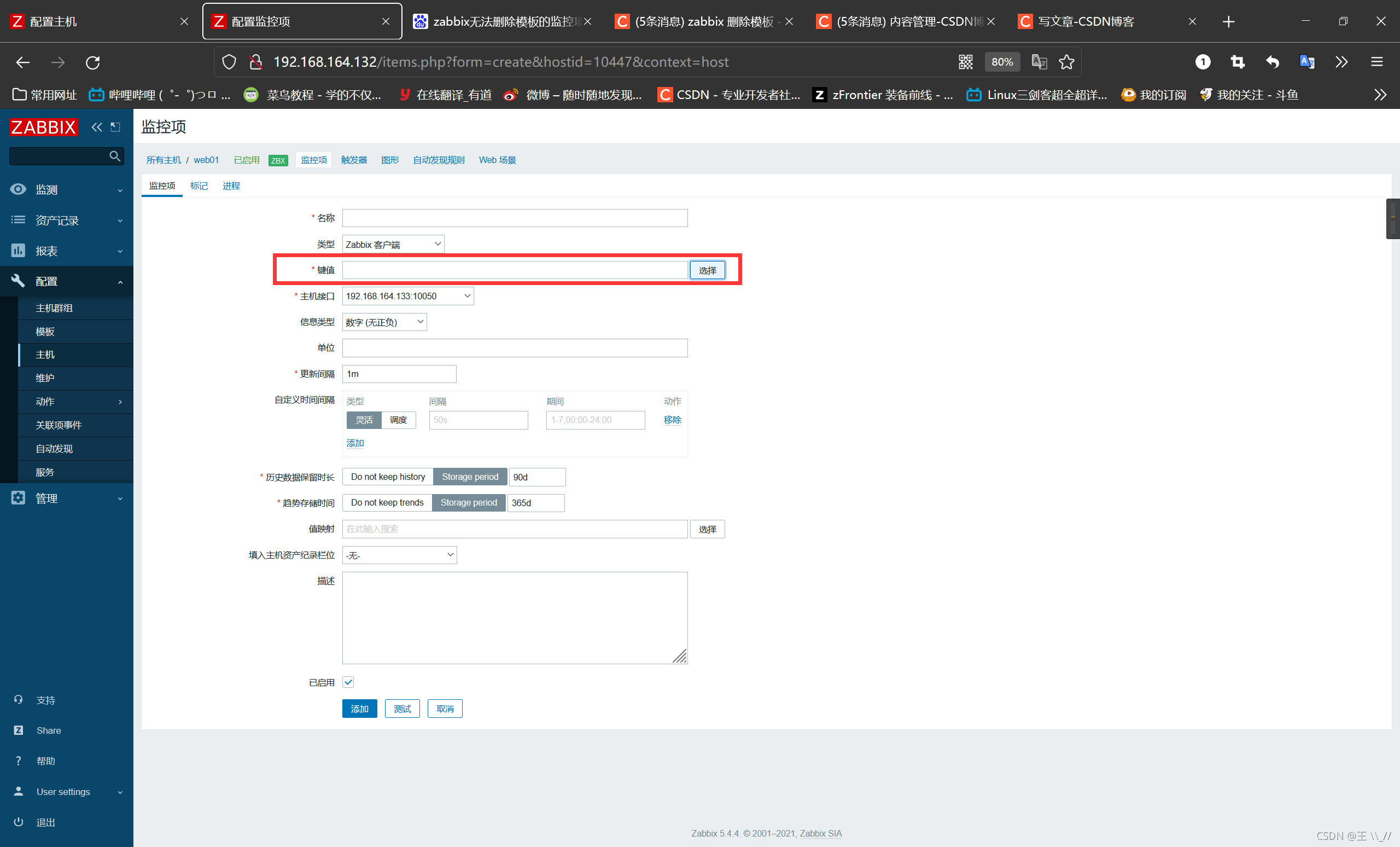Switch custom interval type to 调度
Viewport: 1400px width, 847px height.
pyautogui.click(x=398, y=420)
